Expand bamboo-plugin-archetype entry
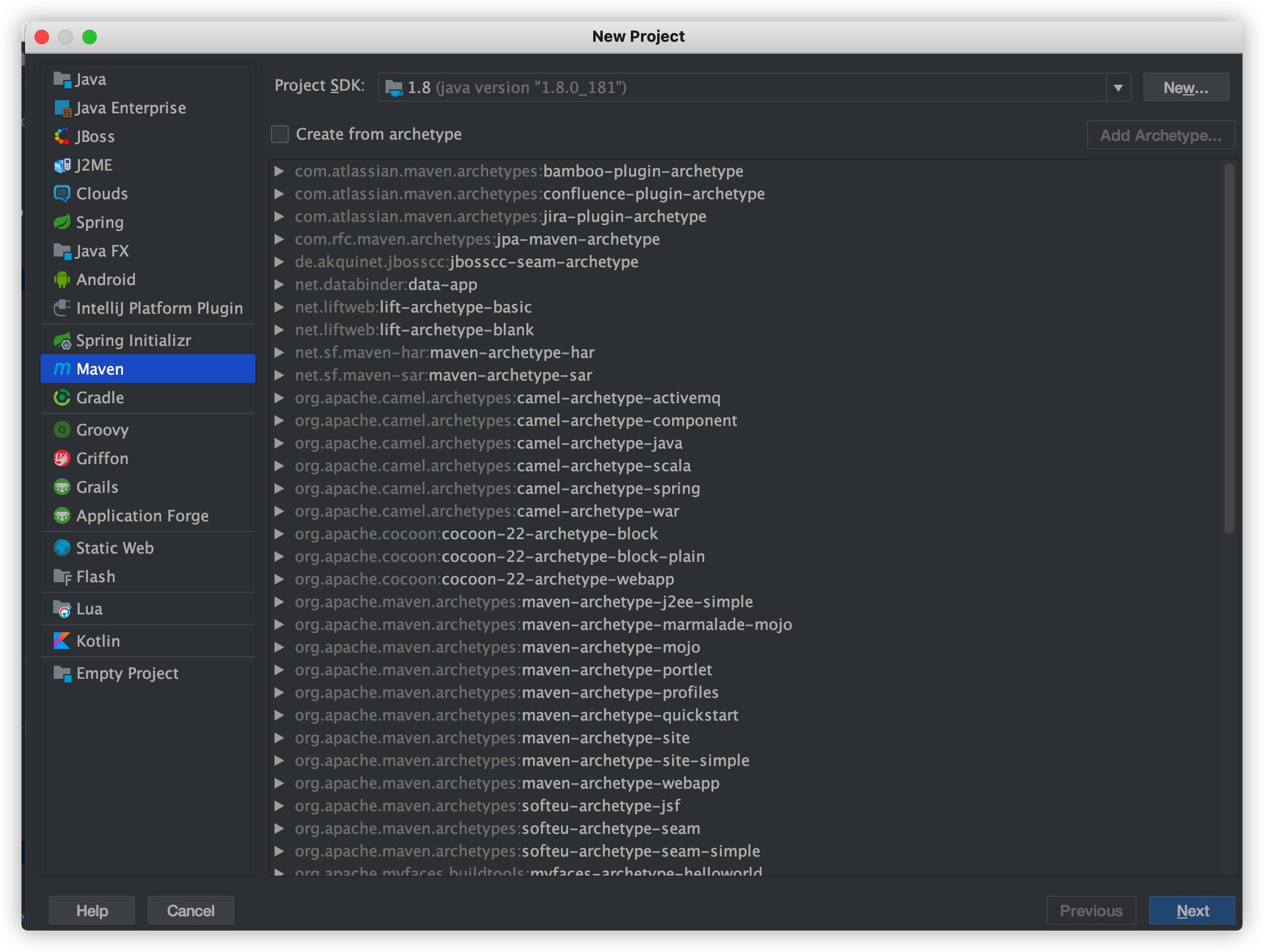 [x=279, y=171]
